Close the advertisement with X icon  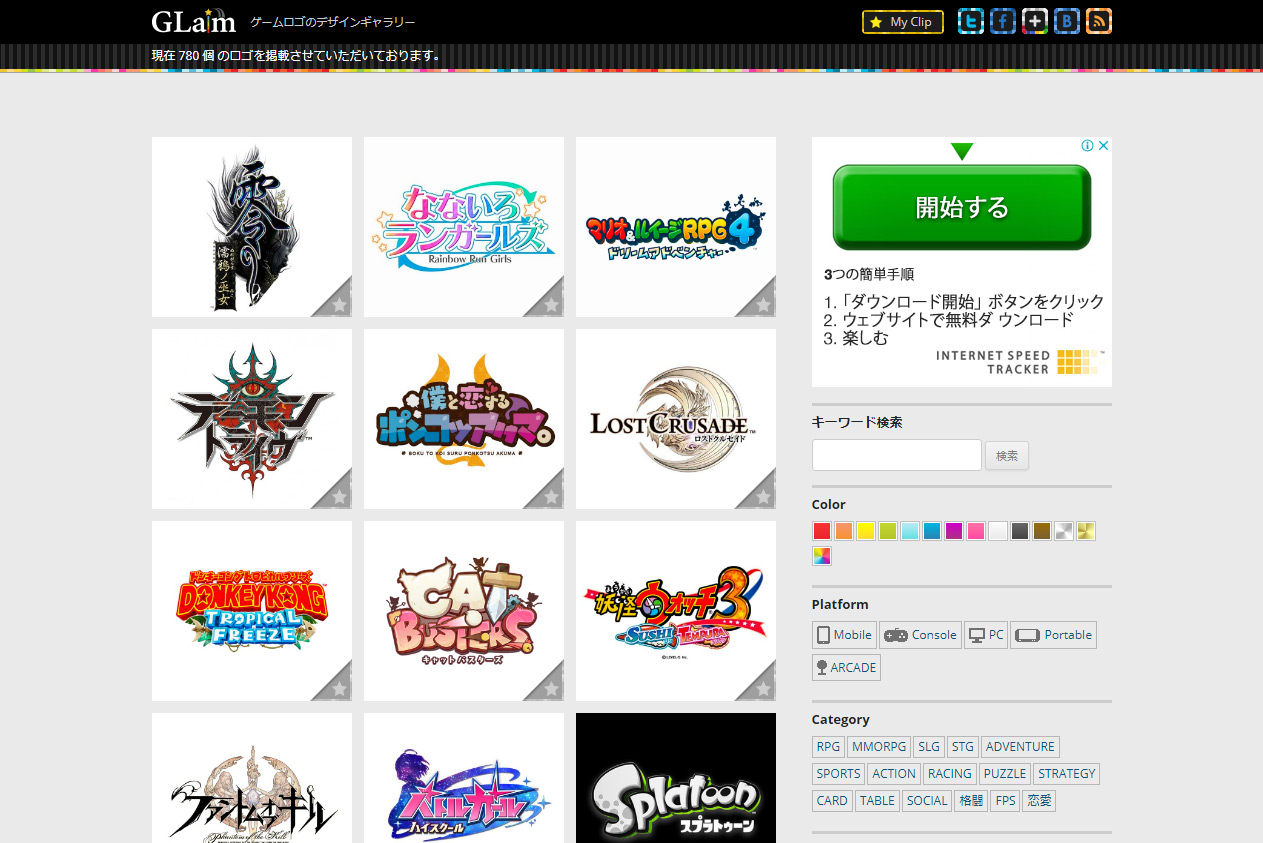[1103, 145]
